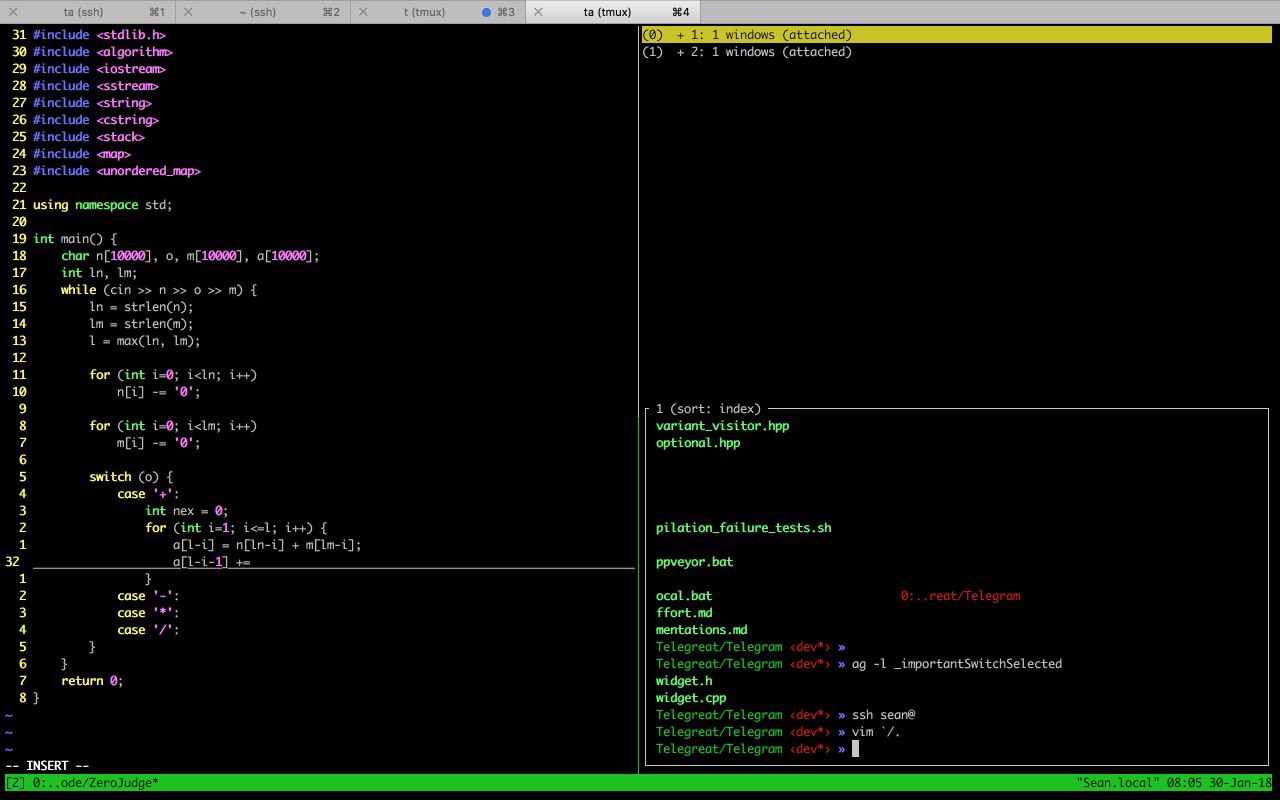The width and height of the screenshot is (1280, 800).
Task: Click "ppveyor.bat" in the terminal output
Action: pyautogui.click(x=694, y=562)
